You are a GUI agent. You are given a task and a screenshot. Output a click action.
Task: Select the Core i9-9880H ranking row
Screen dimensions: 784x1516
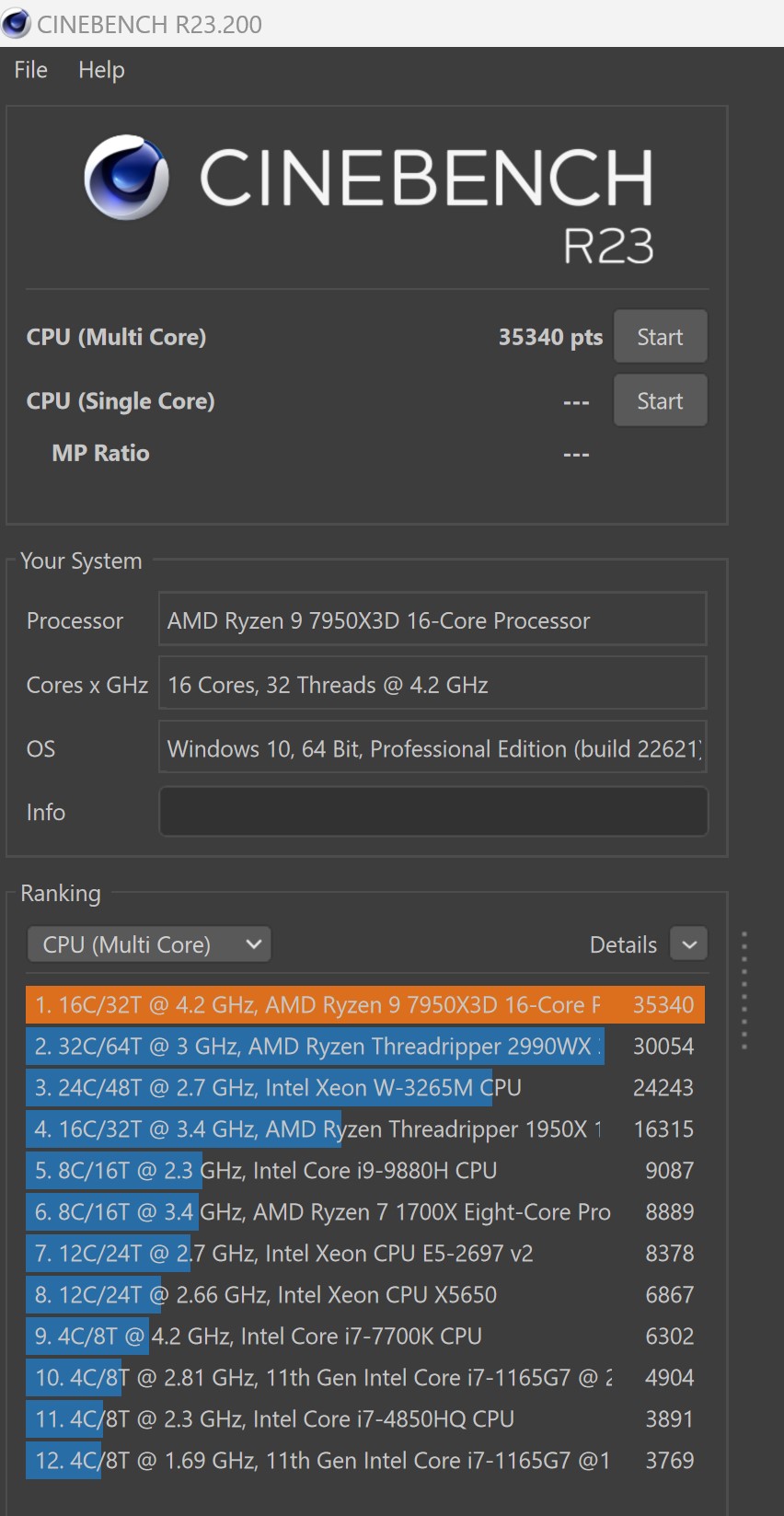[365, 1171]
